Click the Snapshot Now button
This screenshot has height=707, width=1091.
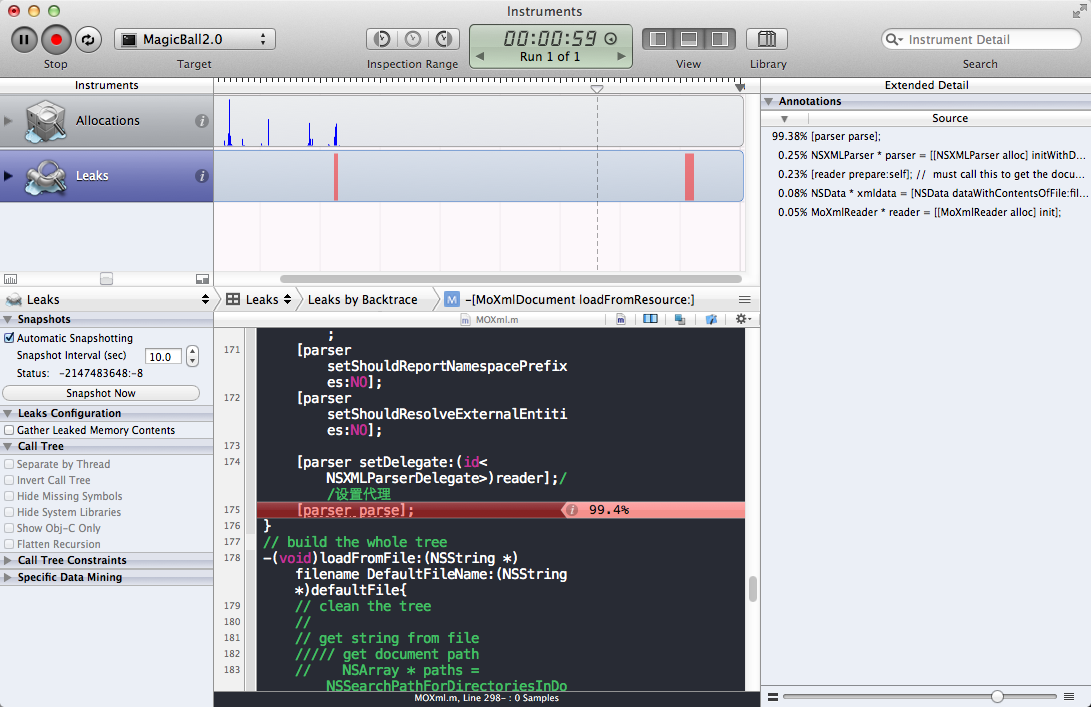[x=101, y=393]
